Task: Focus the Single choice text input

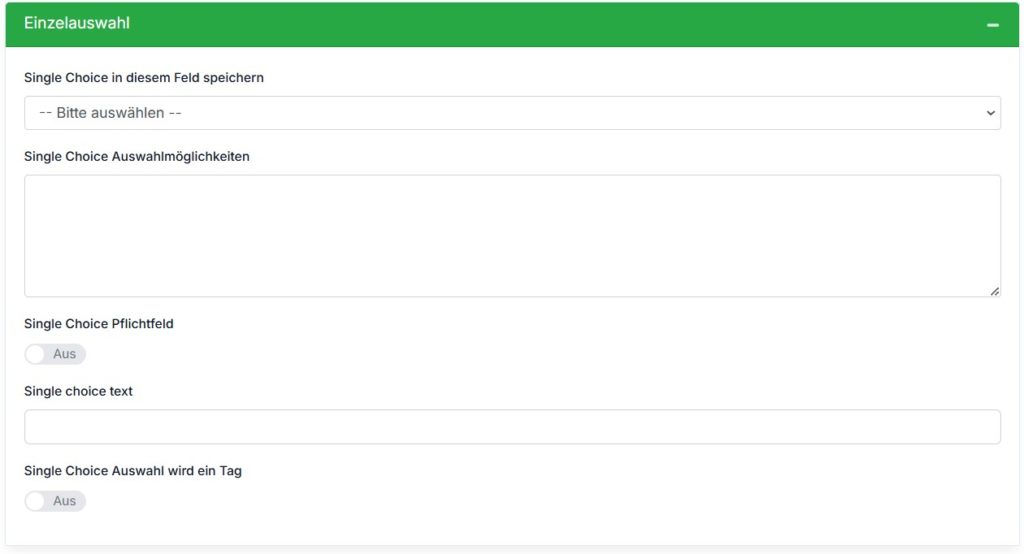Action: point(512,427)
